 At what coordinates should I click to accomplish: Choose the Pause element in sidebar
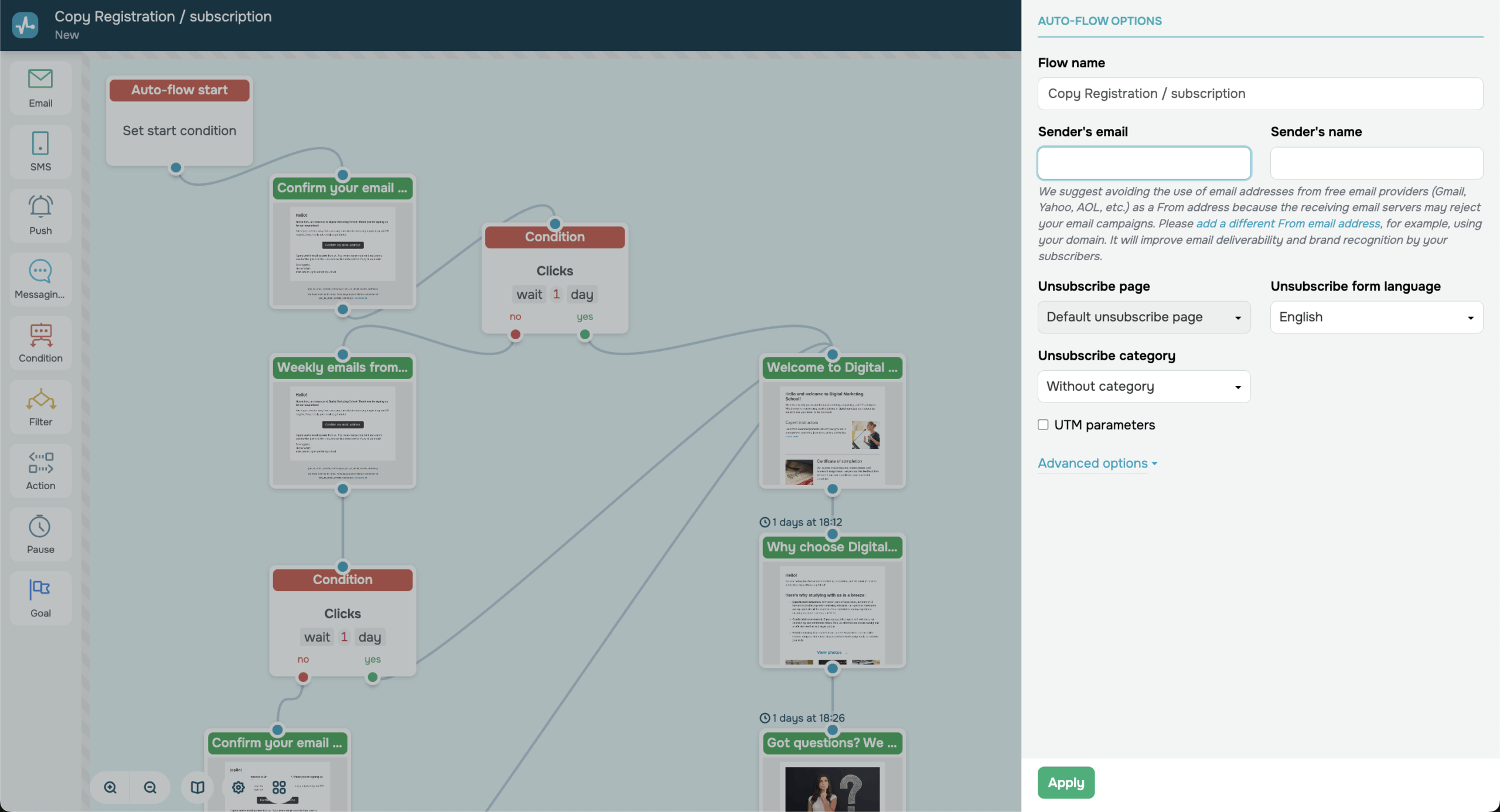(x=40, y=535)
